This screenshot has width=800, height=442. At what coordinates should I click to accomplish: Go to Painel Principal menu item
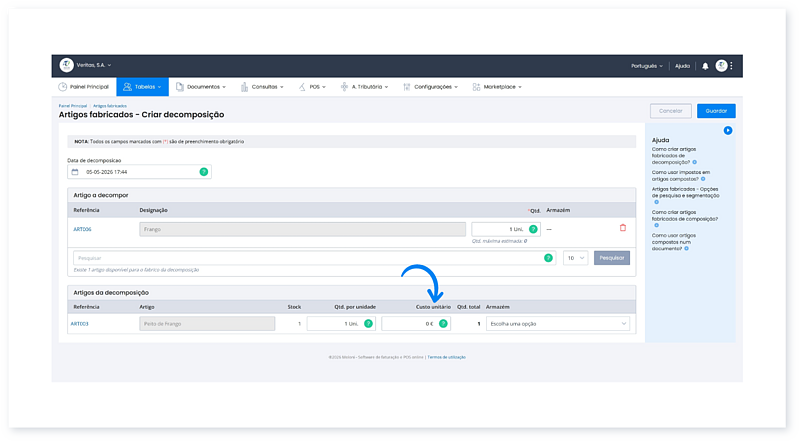(x=84, y=87)
